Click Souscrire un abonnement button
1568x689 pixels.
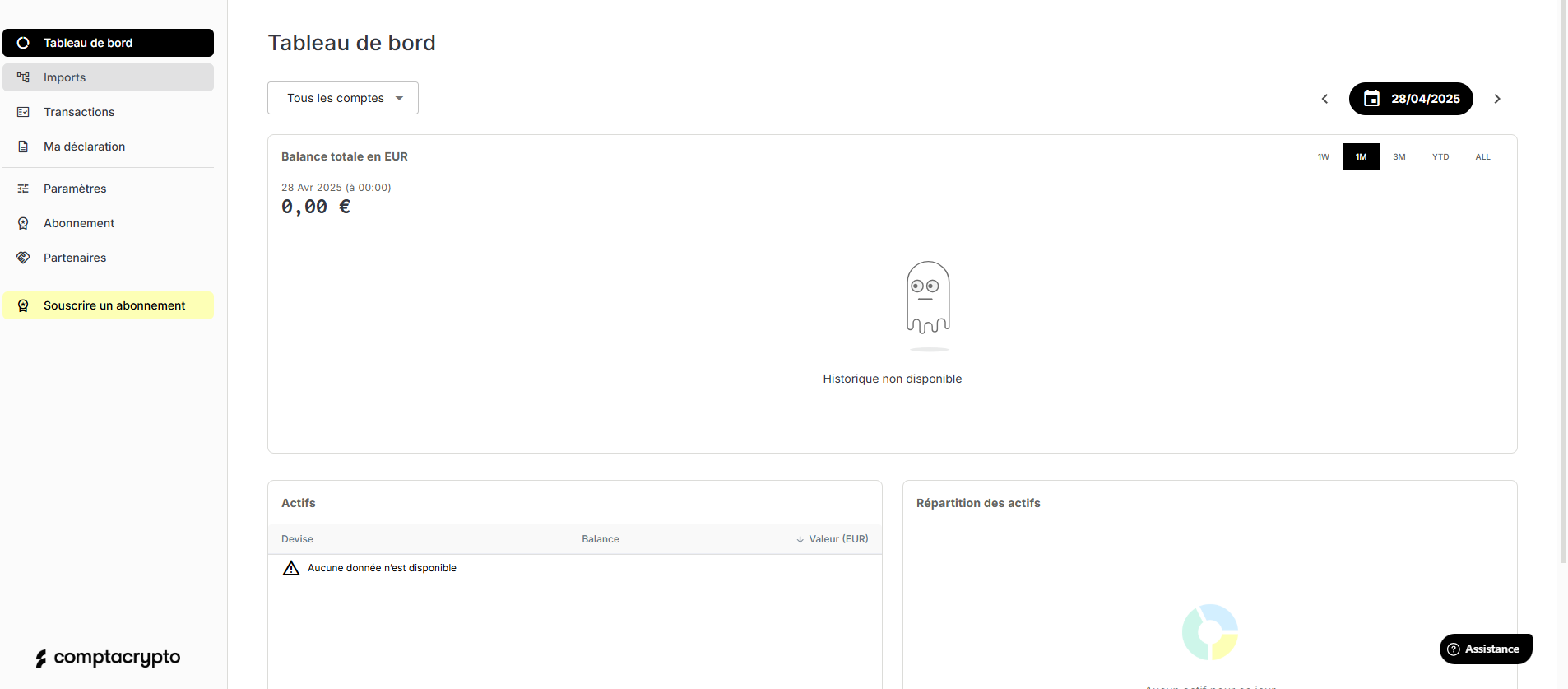tap(108, 305)
